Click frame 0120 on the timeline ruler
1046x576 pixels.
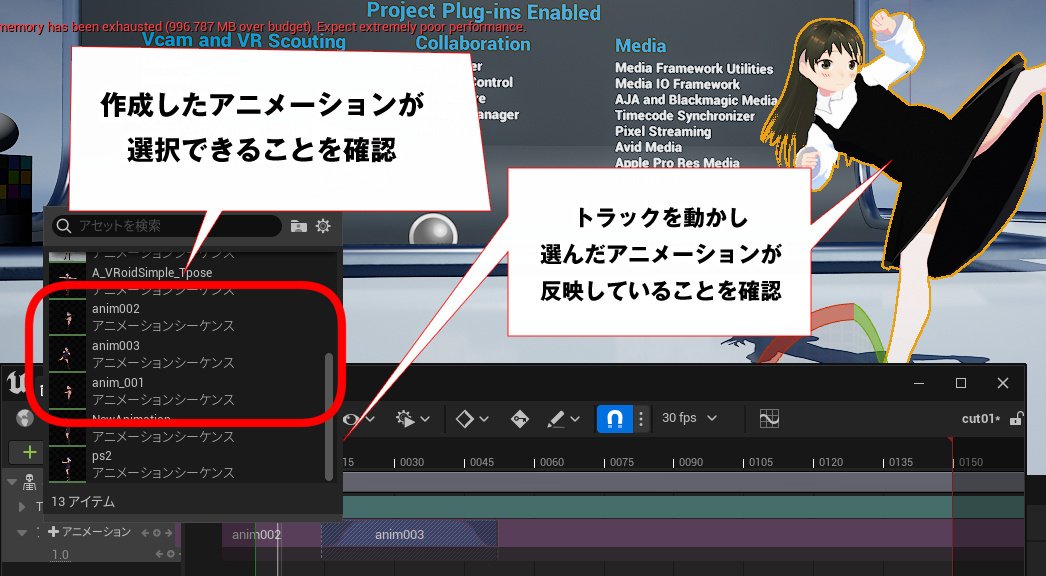(x=831, y=462)
